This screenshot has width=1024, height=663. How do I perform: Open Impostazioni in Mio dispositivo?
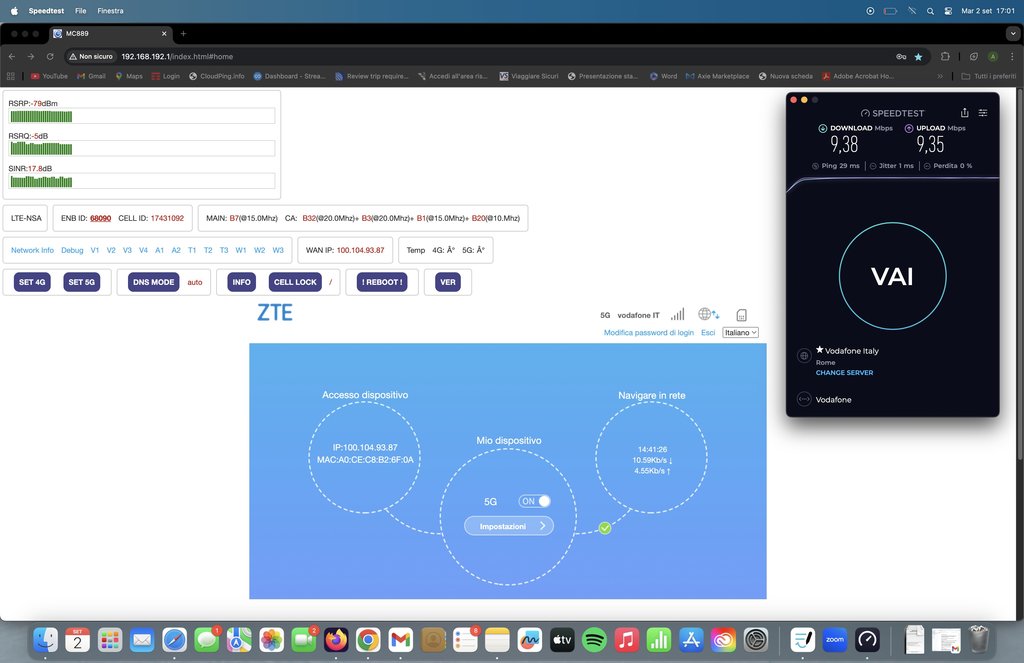[509, 526]
